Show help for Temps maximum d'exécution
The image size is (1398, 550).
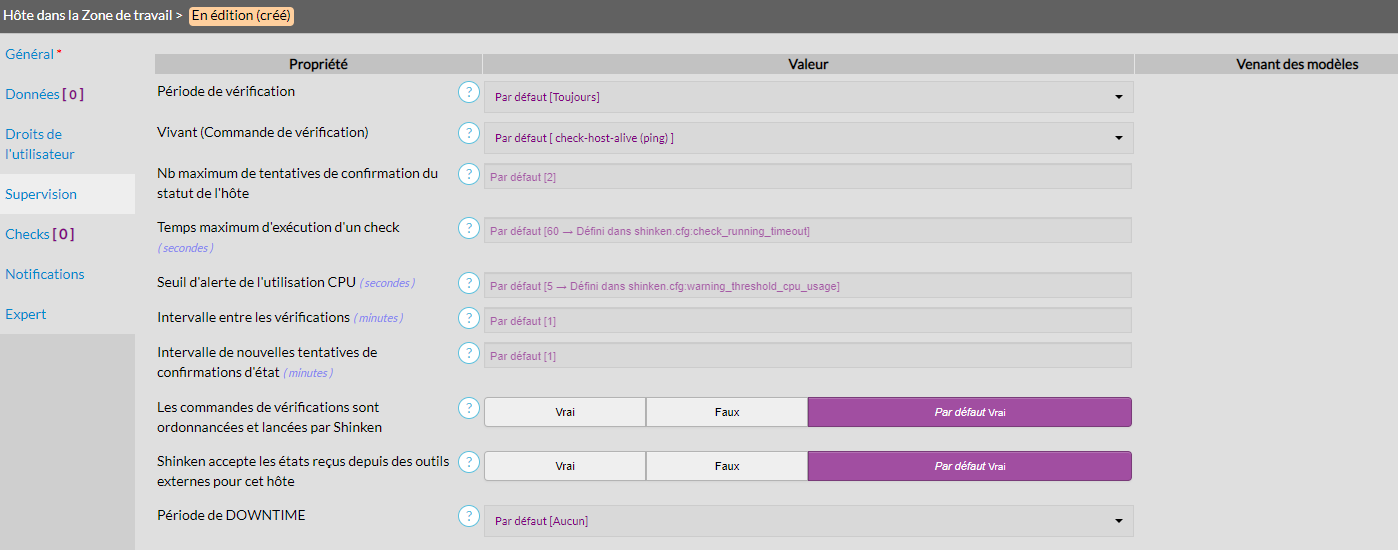point(468,228)
